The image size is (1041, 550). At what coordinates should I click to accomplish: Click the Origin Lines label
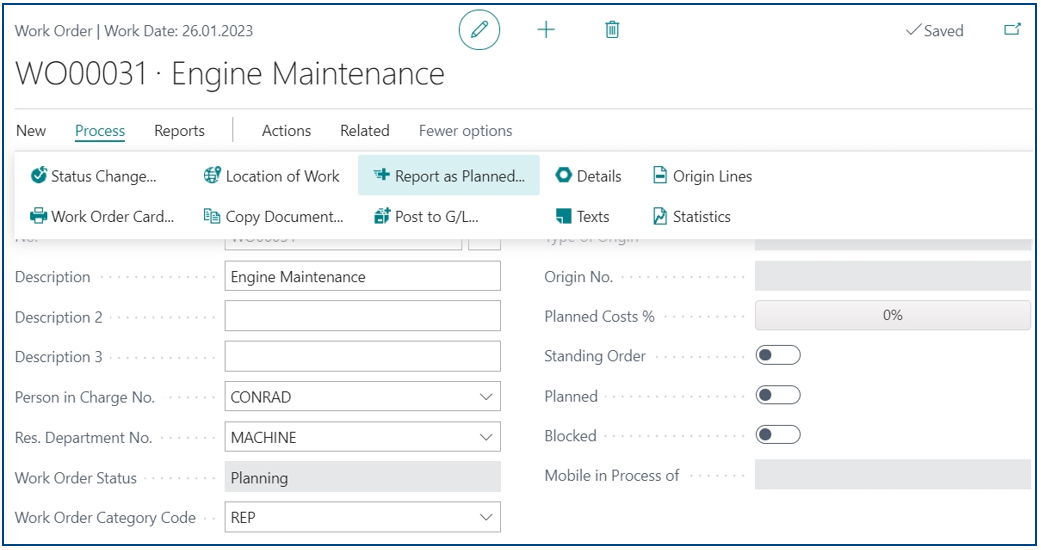point(712,176)
